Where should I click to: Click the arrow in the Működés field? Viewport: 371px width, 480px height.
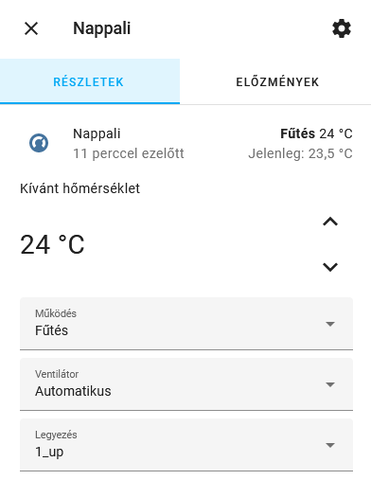[x=330, y=324]
